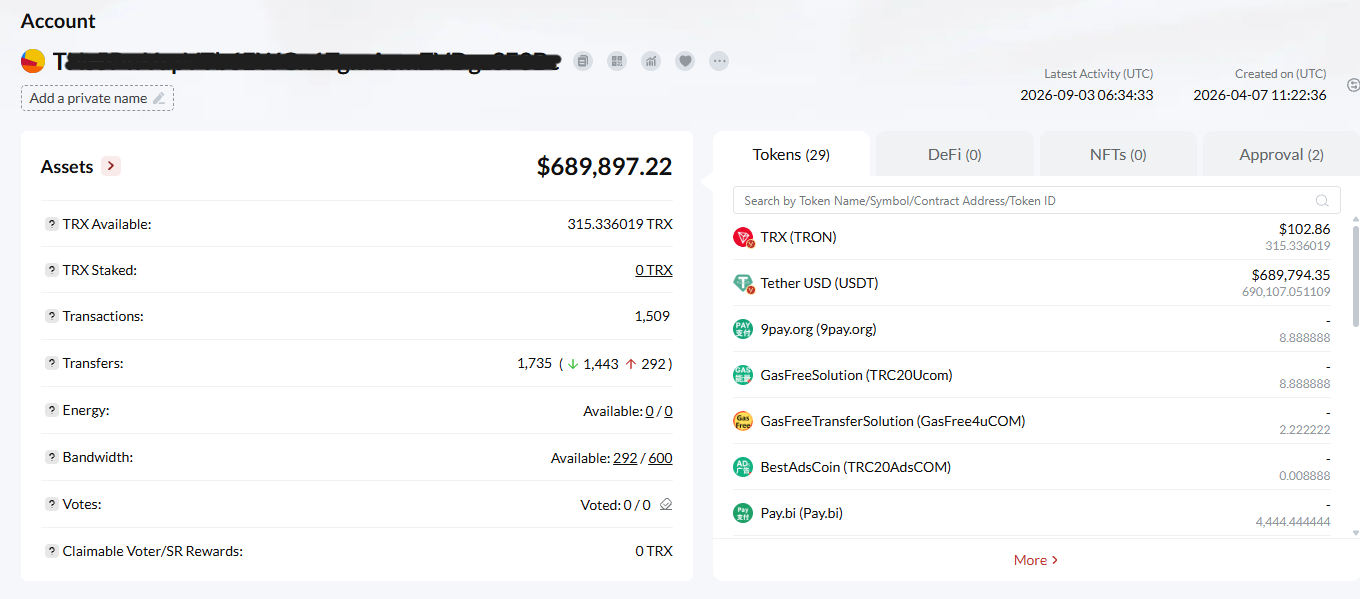Click the help icon beside Transactions
The width and height of the screenshot is (1360, 599).
tap(51, 316)
